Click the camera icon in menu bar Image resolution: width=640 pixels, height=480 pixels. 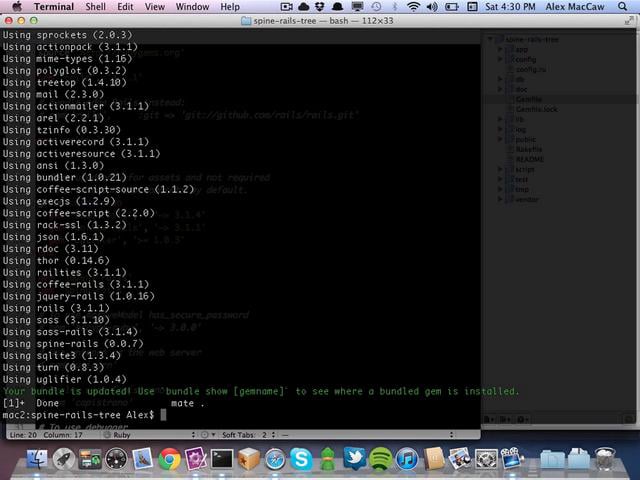point(287,7)
